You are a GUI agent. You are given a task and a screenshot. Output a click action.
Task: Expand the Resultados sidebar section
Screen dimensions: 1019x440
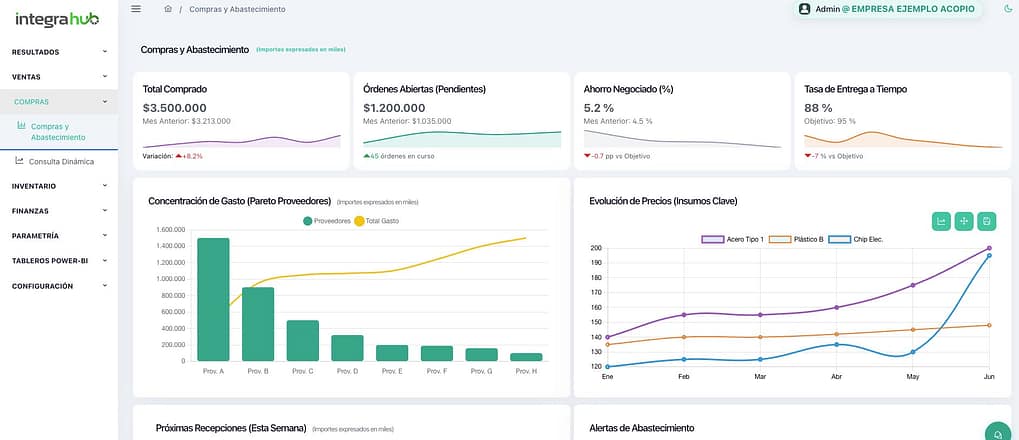point(59,52)
